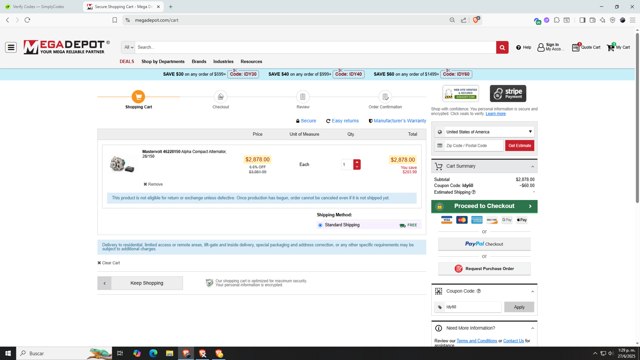The width and height of the screenshot is (640, 360).
Task: Click the Order Confirmation step icon
Action: click(385, 97)
